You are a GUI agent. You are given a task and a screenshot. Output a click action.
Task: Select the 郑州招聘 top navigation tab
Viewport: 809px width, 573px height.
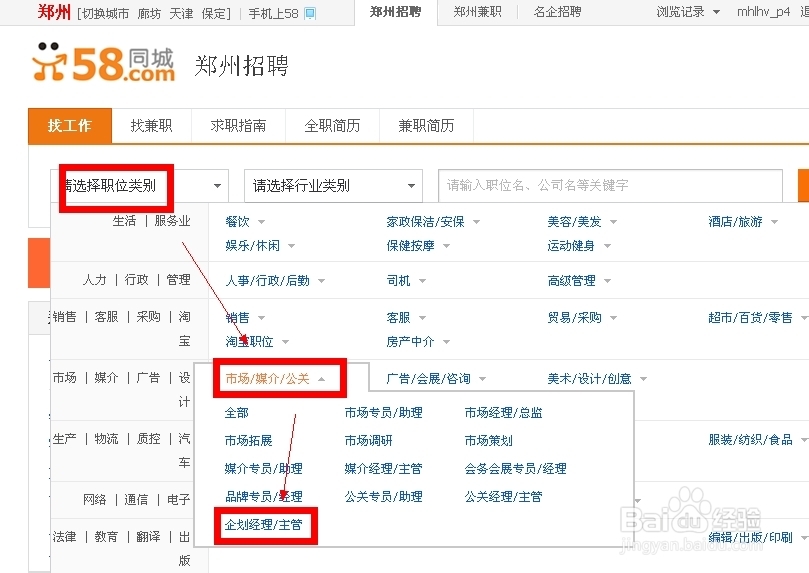point(396,12)
